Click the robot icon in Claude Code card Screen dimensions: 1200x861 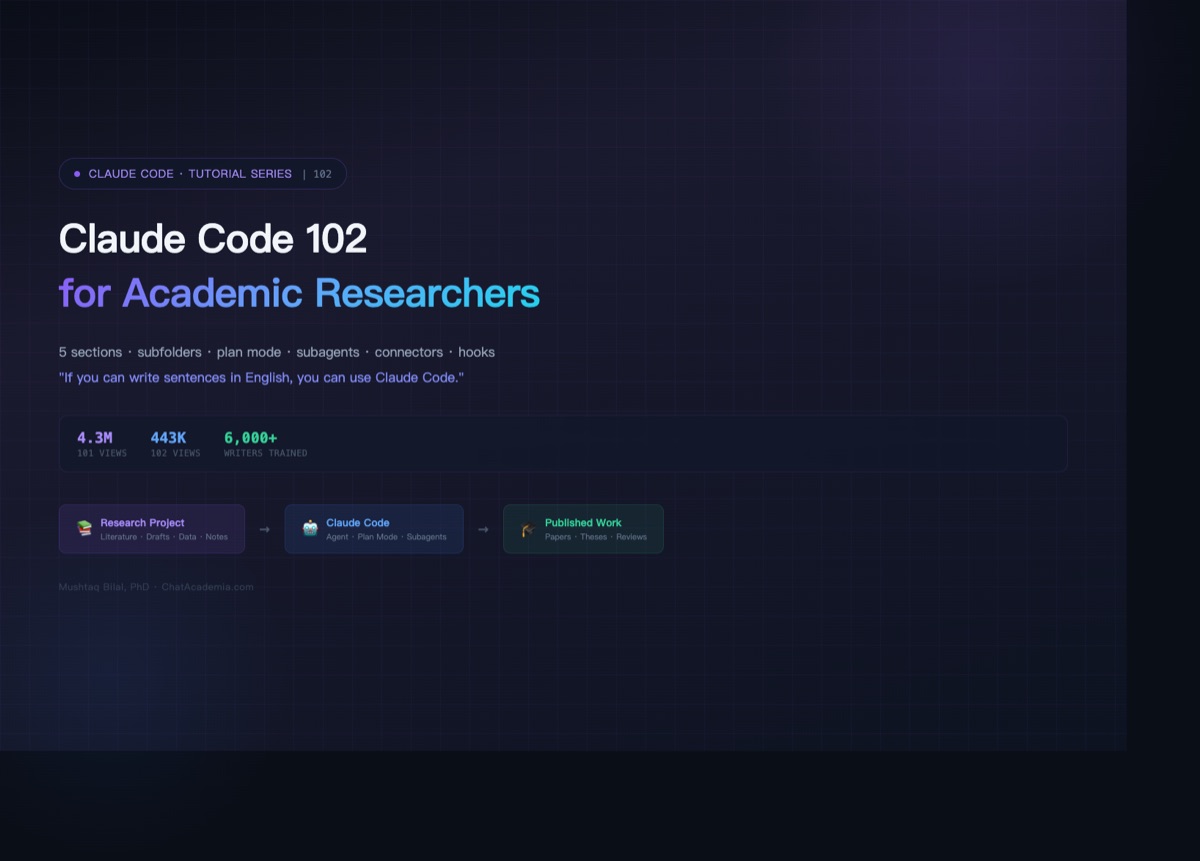tap(310, 529)
